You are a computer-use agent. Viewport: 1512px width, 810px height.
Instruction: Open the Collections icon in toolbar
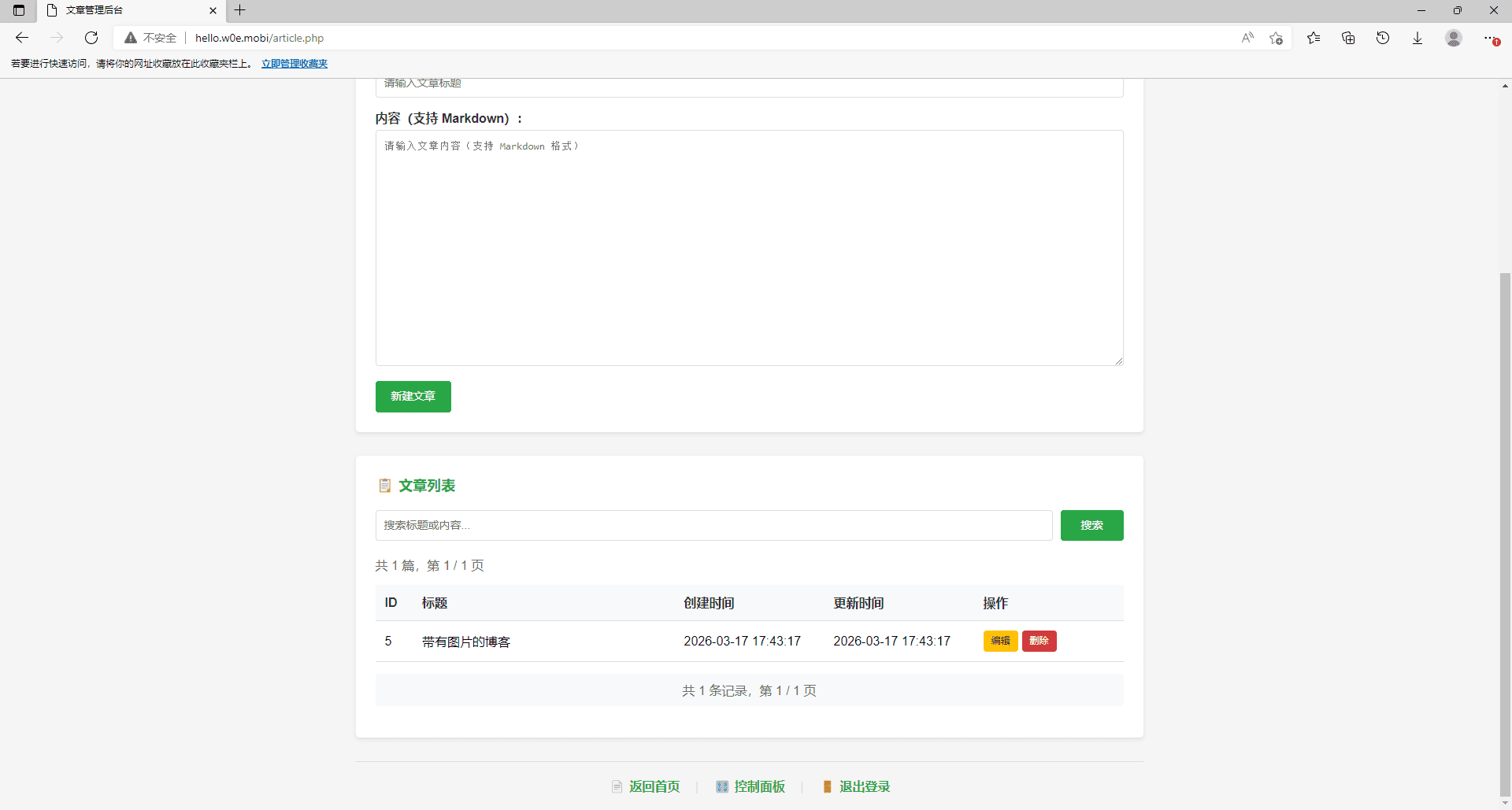[1348, 38]
